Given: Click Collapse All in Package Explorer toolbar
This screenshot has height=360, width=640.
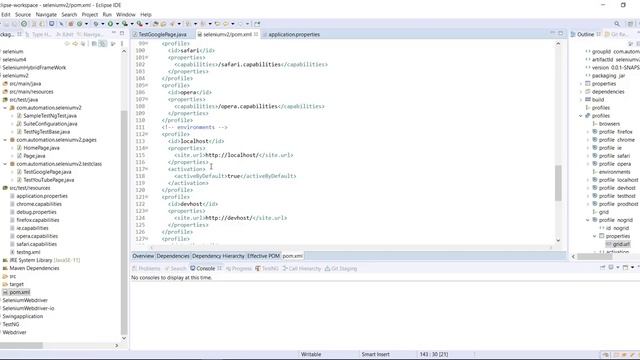Looking at the screenshot, I should [94, 43].
